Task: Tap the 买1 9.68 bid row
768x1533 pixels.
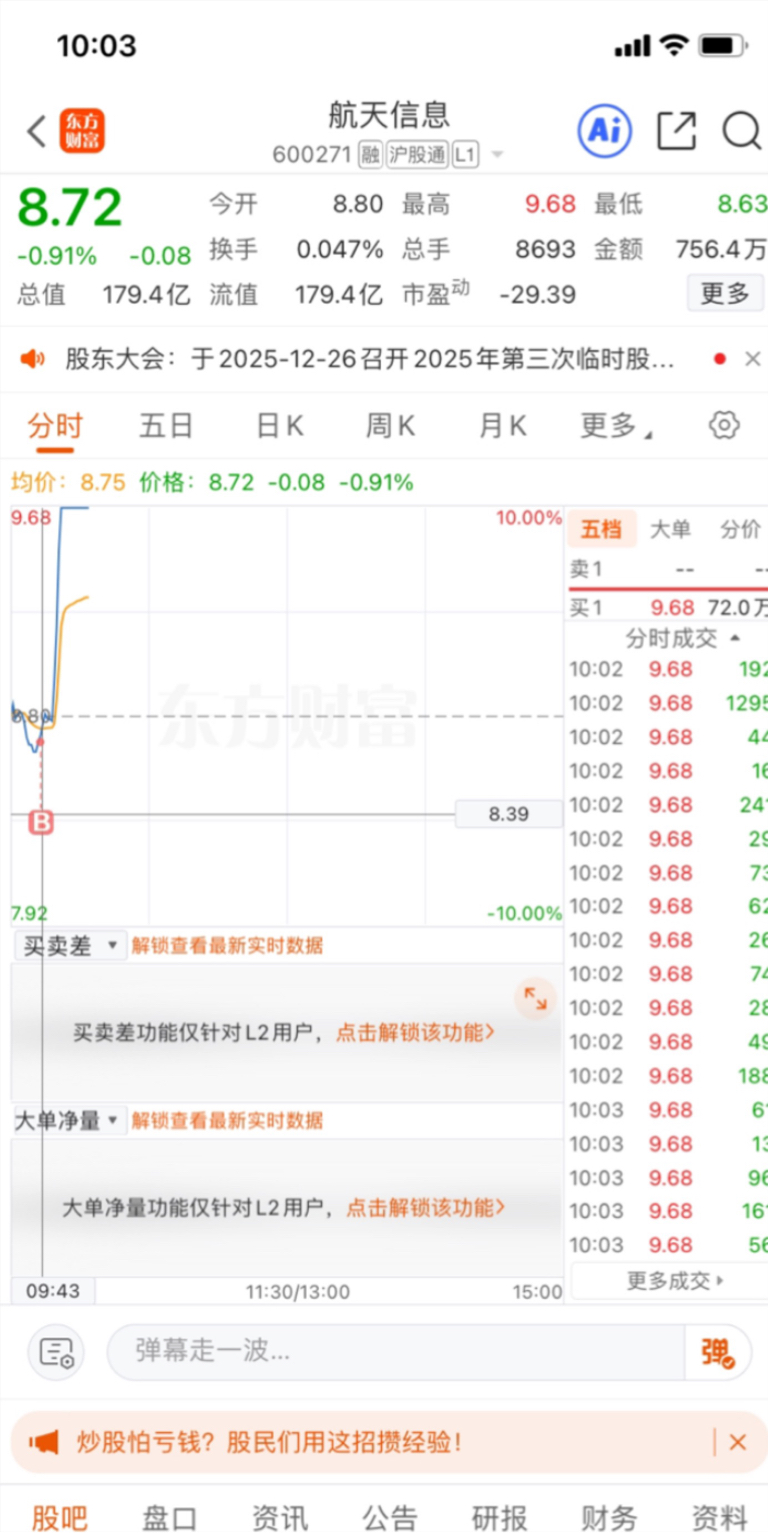Action: click(668, 606)
